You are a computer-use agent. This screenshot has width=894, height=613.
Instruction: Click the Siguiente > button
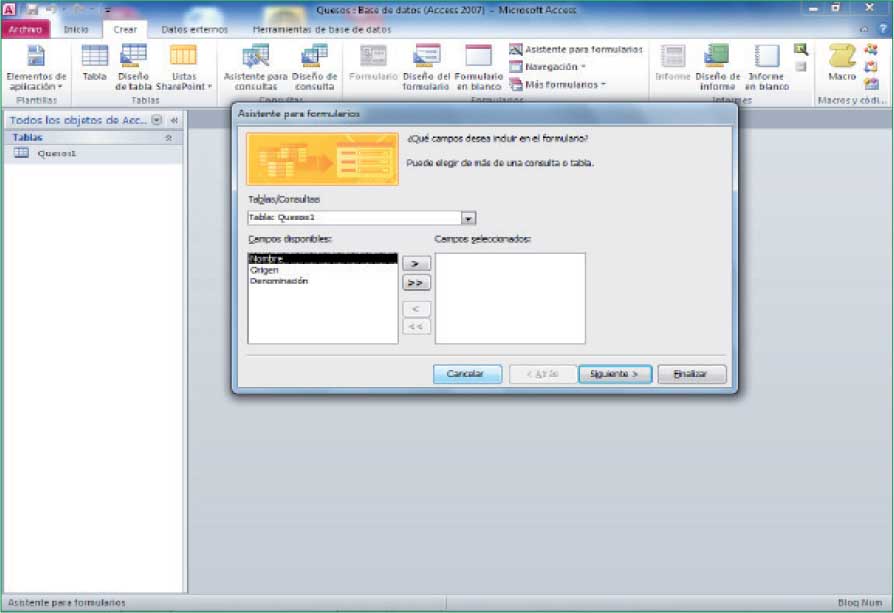click(x=615, y=373)
